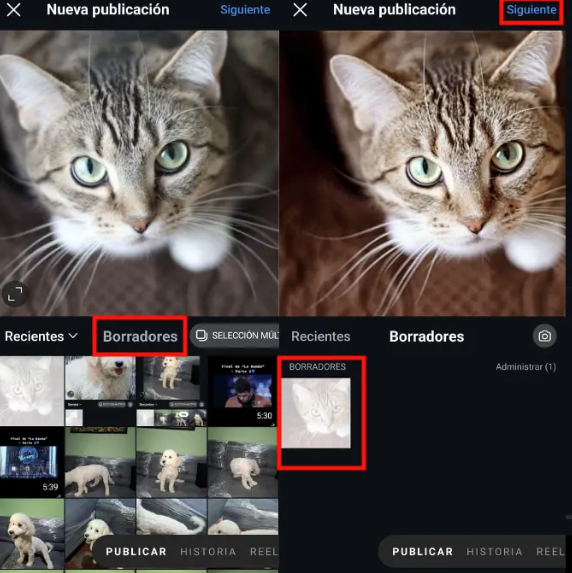Choose HISTORIA mode on left screen

[208, 551]
